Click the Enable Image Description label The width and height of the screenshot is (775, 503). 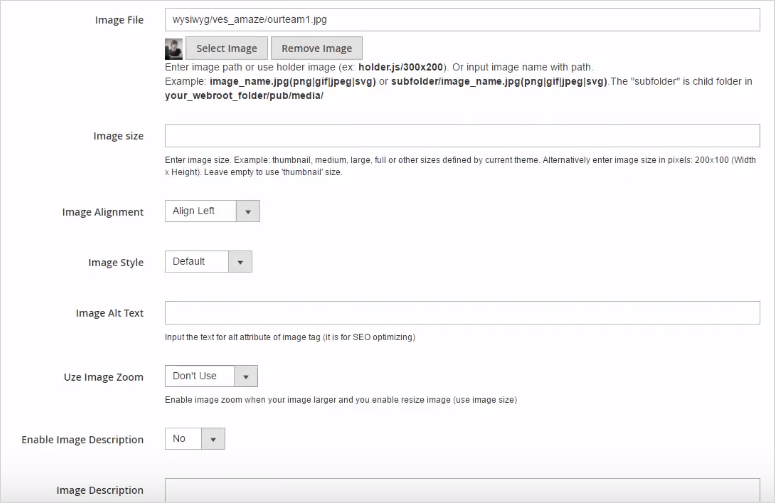tap(82, 439)
